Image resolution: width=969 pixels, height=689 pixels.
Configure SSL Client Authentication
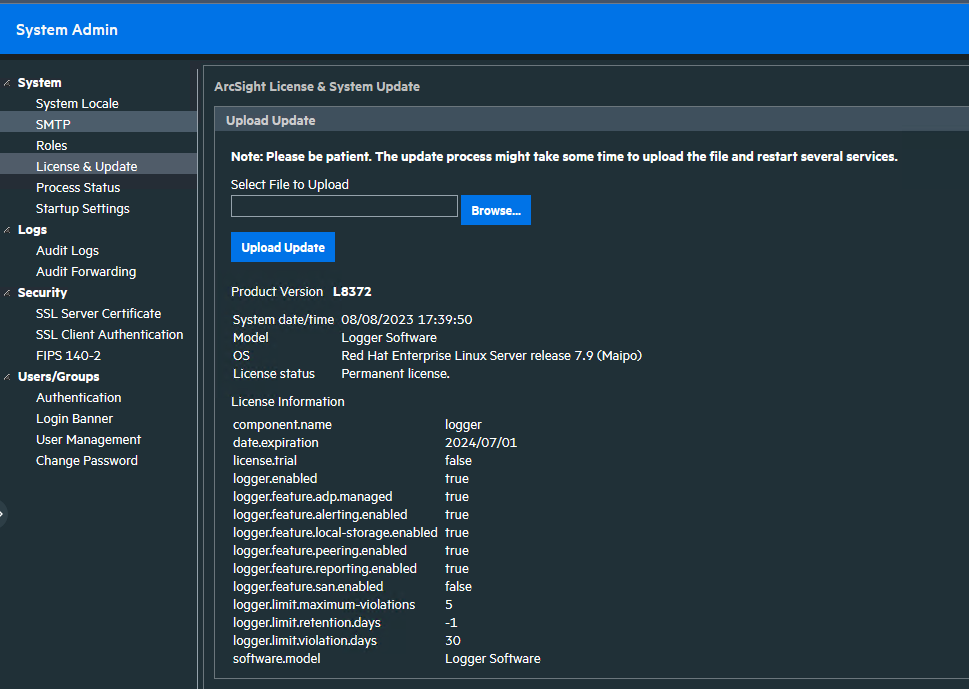[x=109, y=334]
